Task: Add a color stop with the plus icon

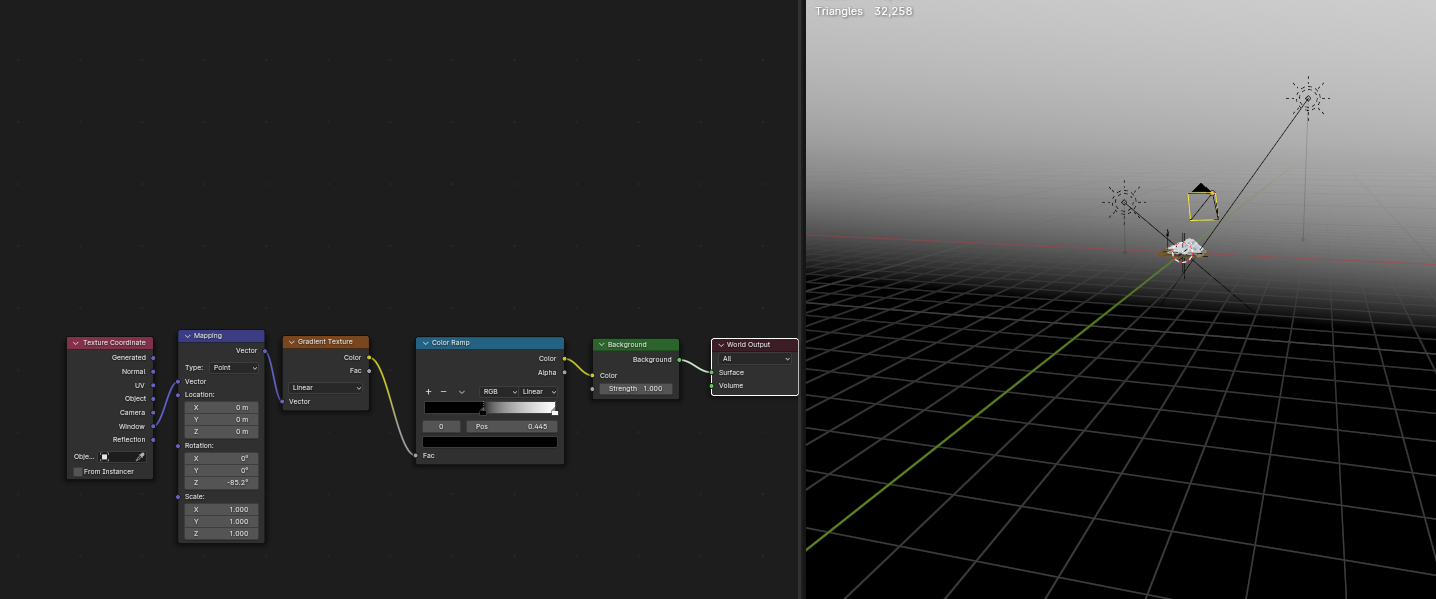Action: point(429,392)
